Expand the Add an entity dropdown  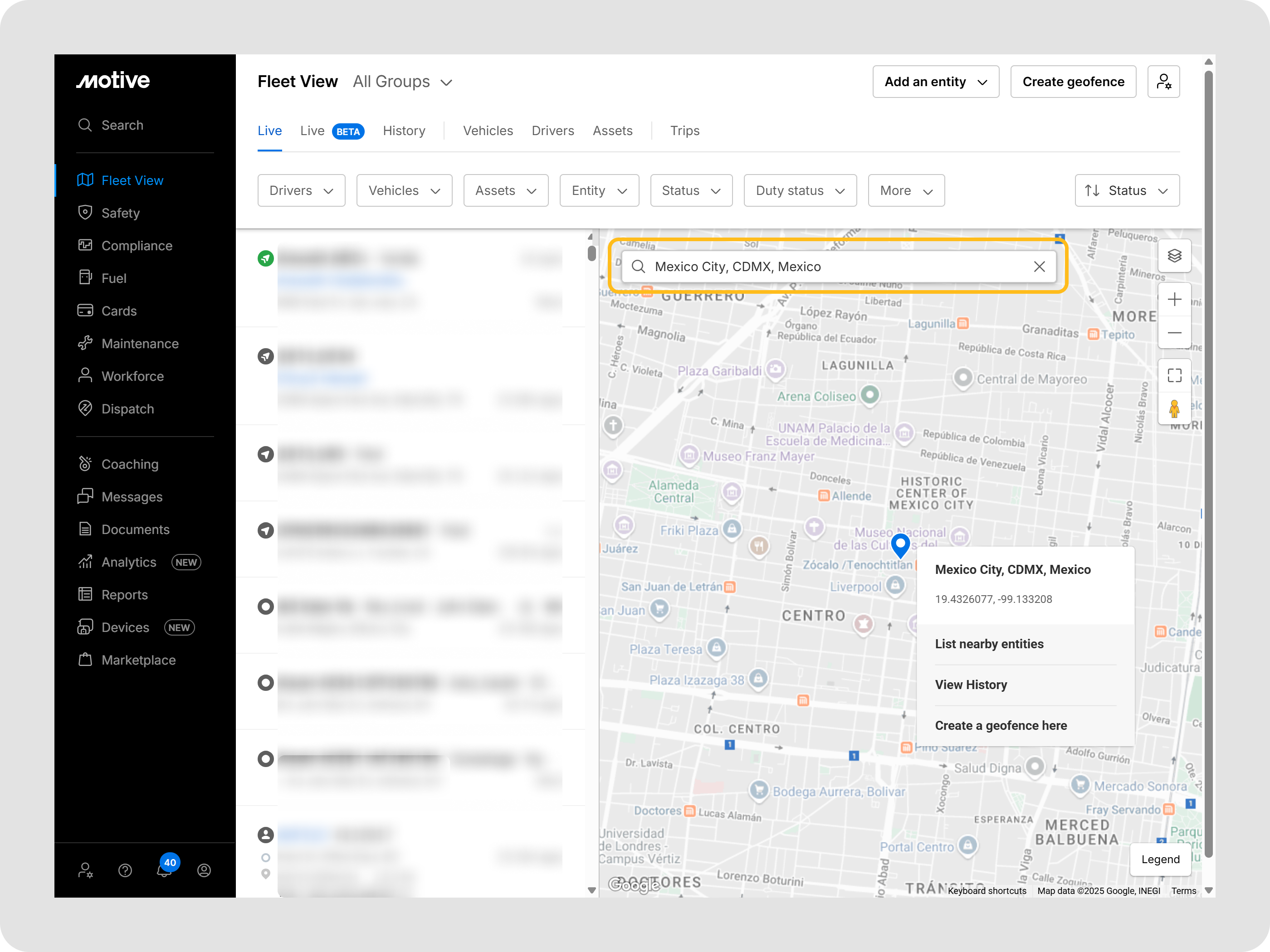[935, 82]
